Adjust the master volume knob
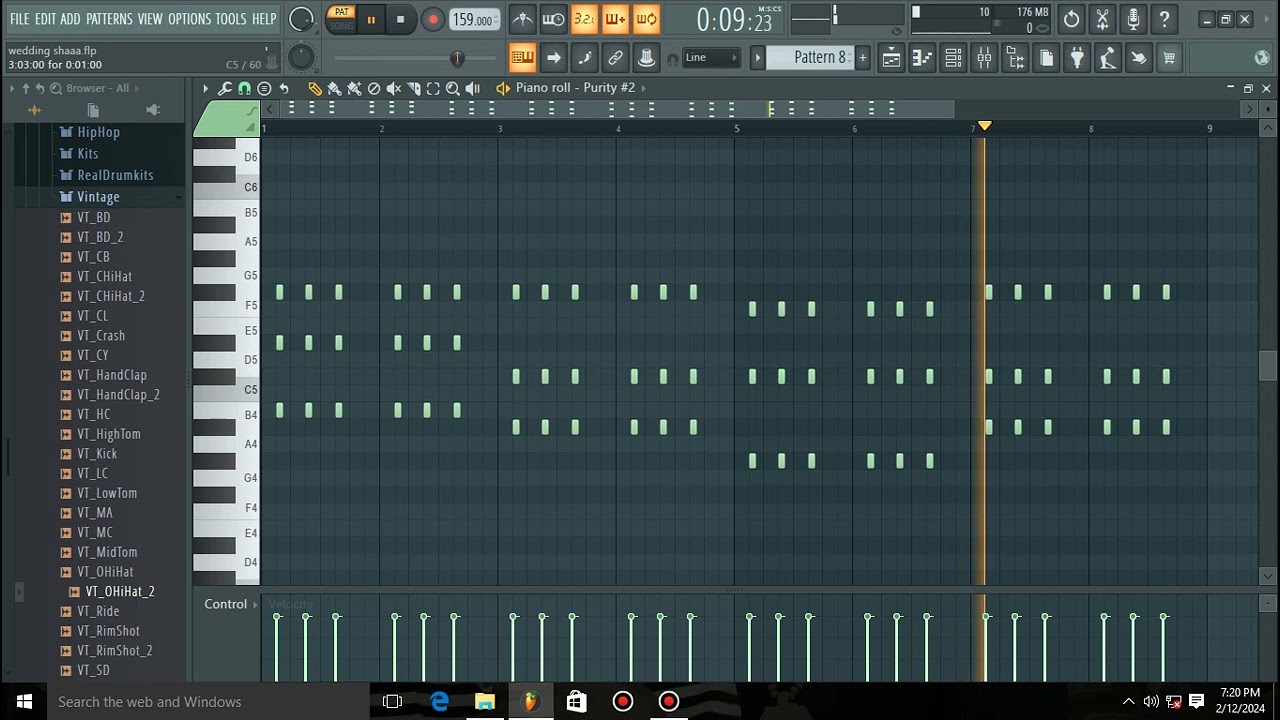Image resolution: width=1280 pixels, height=720 pixels. tap(301, 19)
